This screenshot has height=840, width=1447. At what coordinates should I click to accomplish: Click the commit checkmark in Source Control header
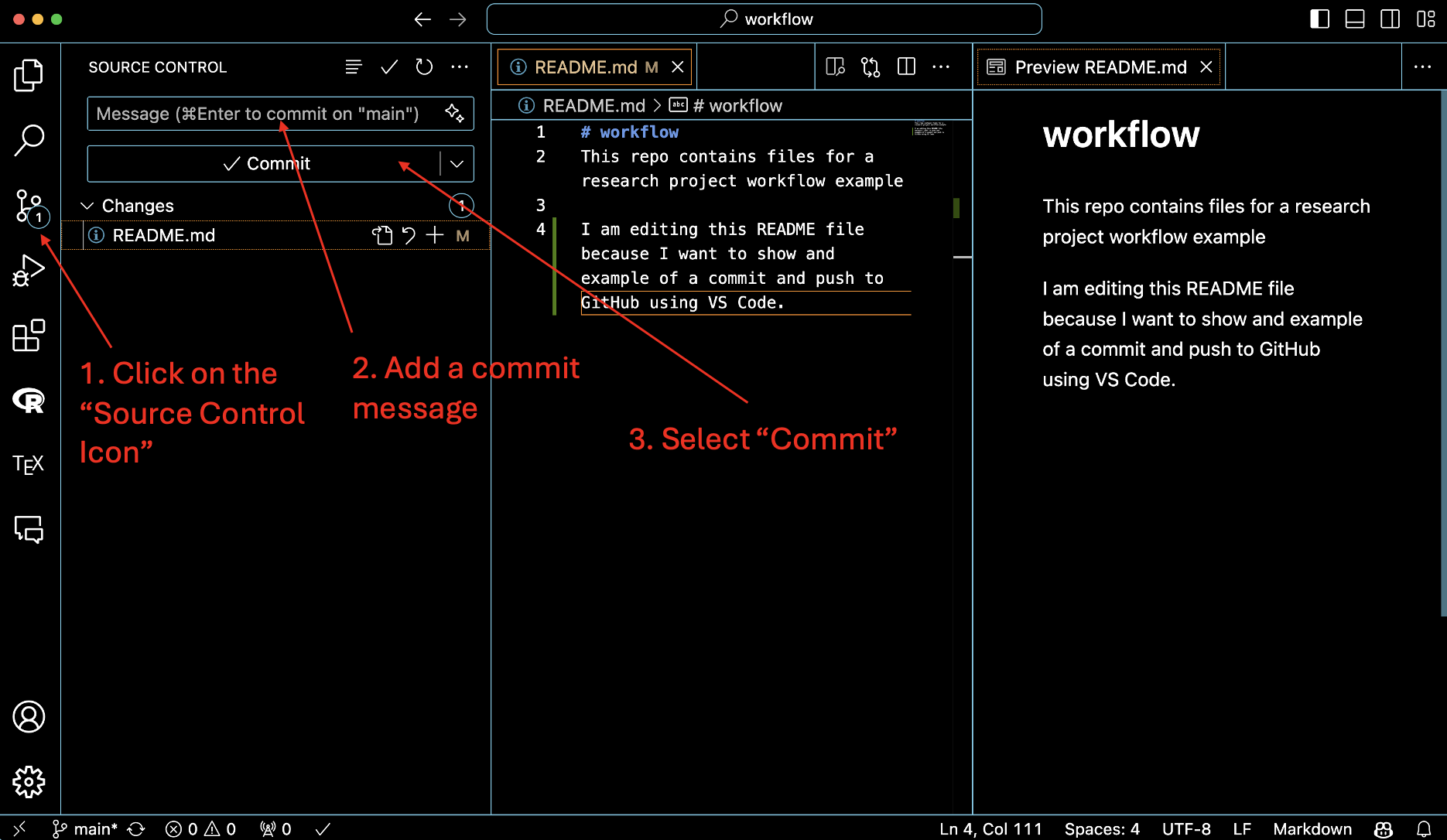point(389,67)
